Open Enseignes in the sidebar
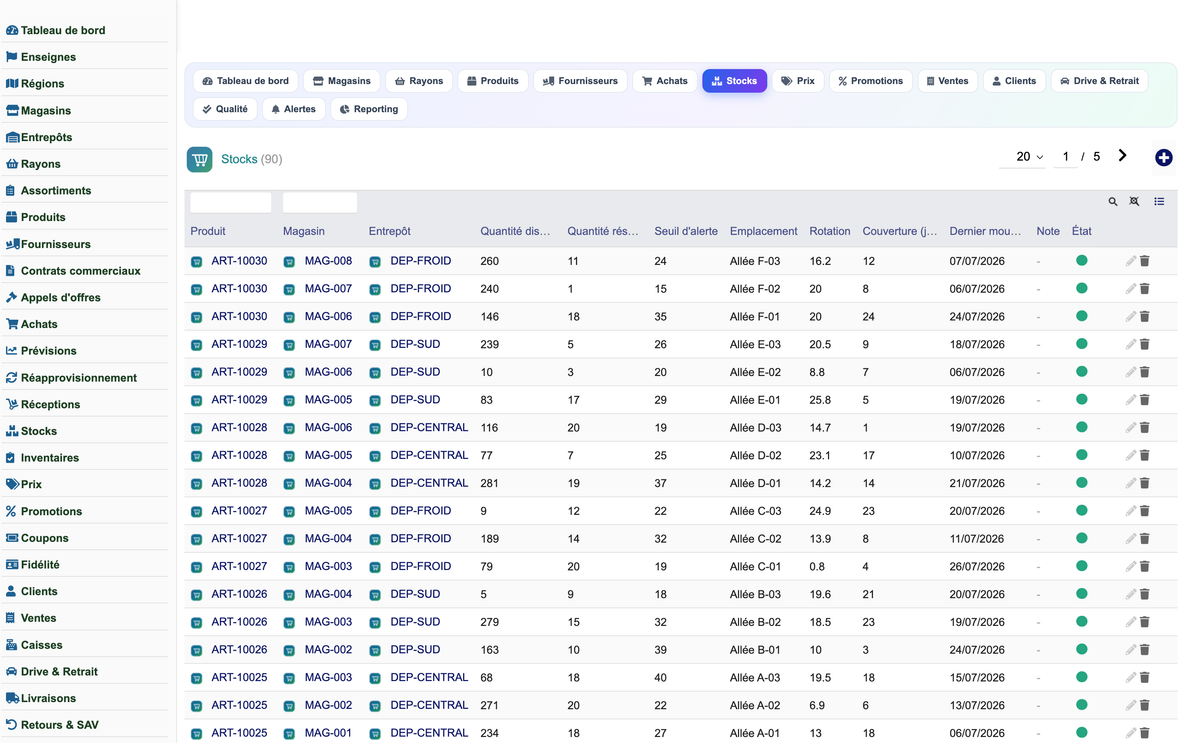The image size is (1200, 743). pos(48,57)
